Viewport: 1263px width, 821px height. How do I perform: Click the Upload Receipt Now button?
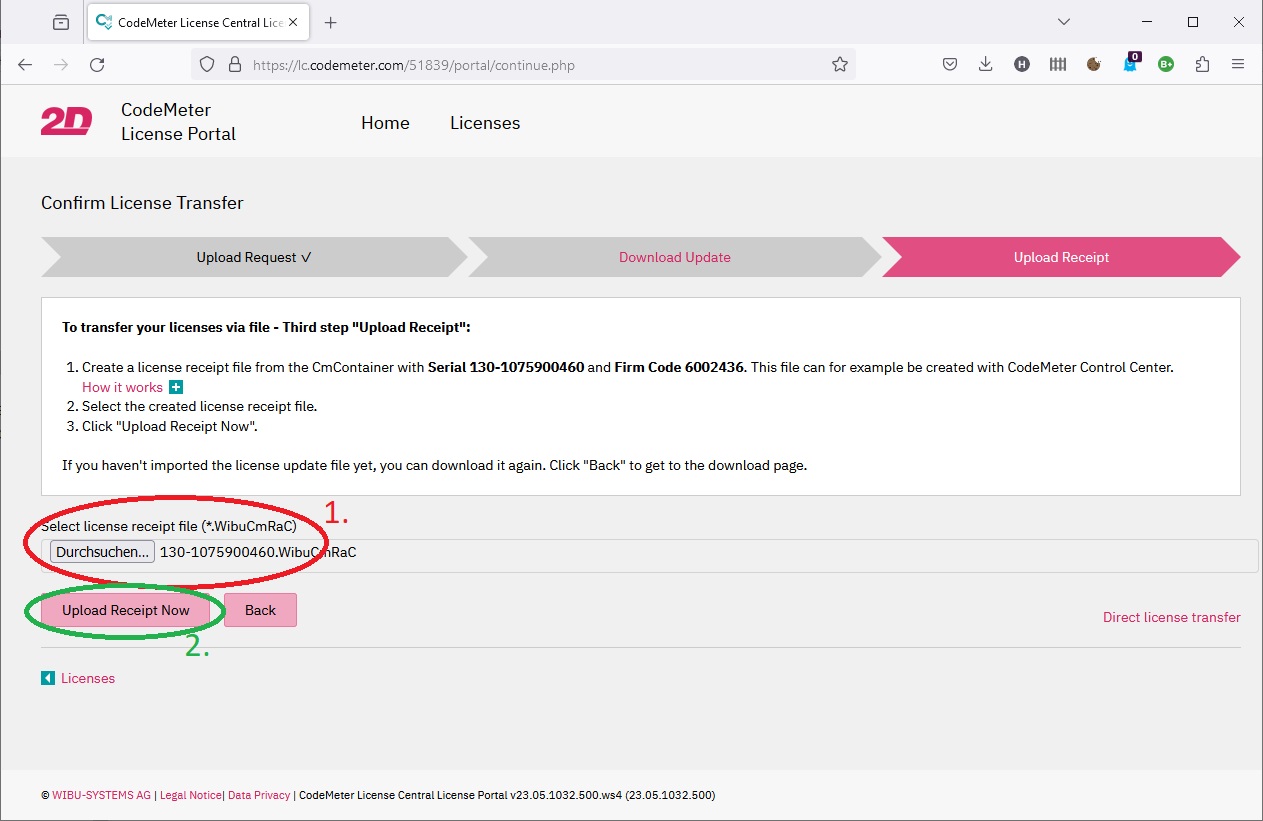tap(126, 610)
